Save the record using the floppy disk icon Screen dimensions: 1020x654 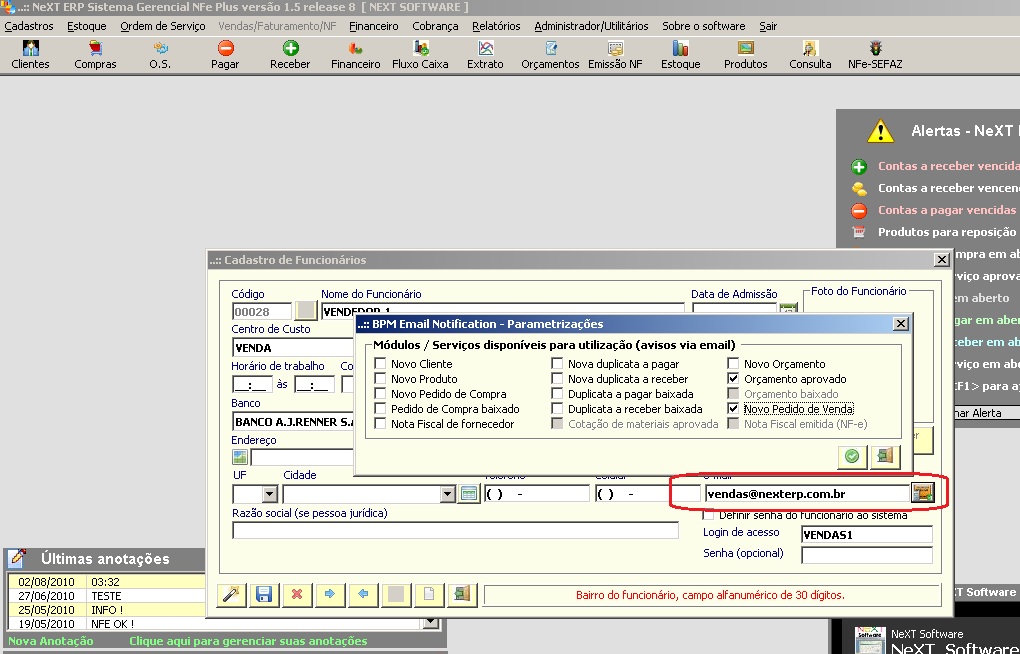[x=263, y=594]
